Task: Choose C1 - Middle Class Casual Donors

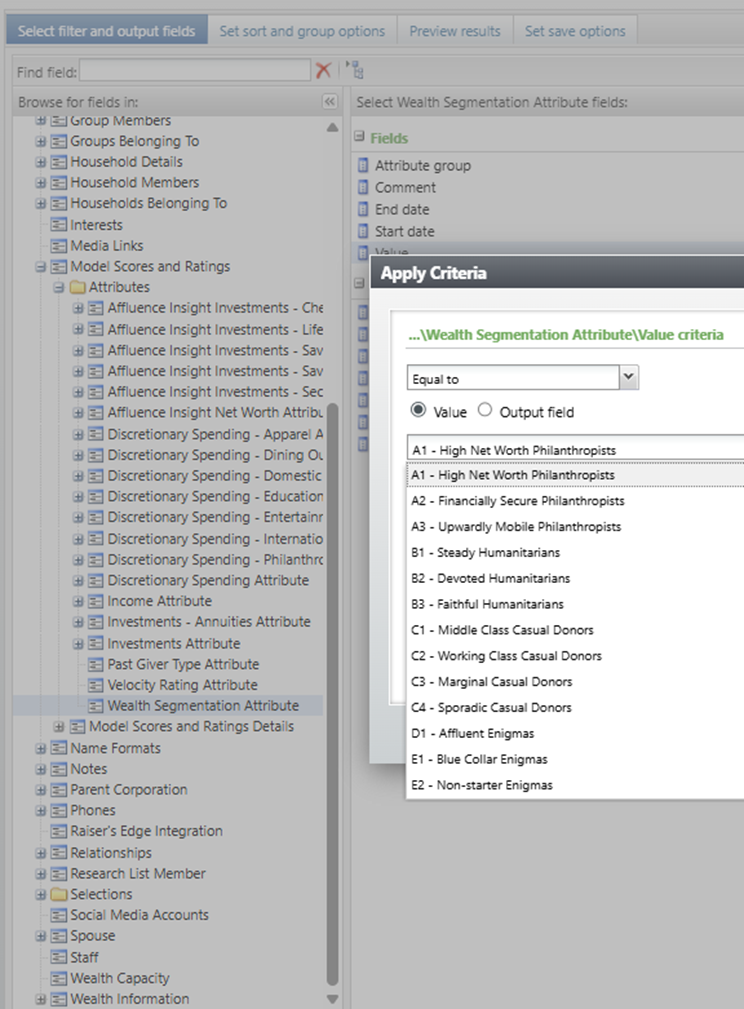Action: tap(575, 630)
